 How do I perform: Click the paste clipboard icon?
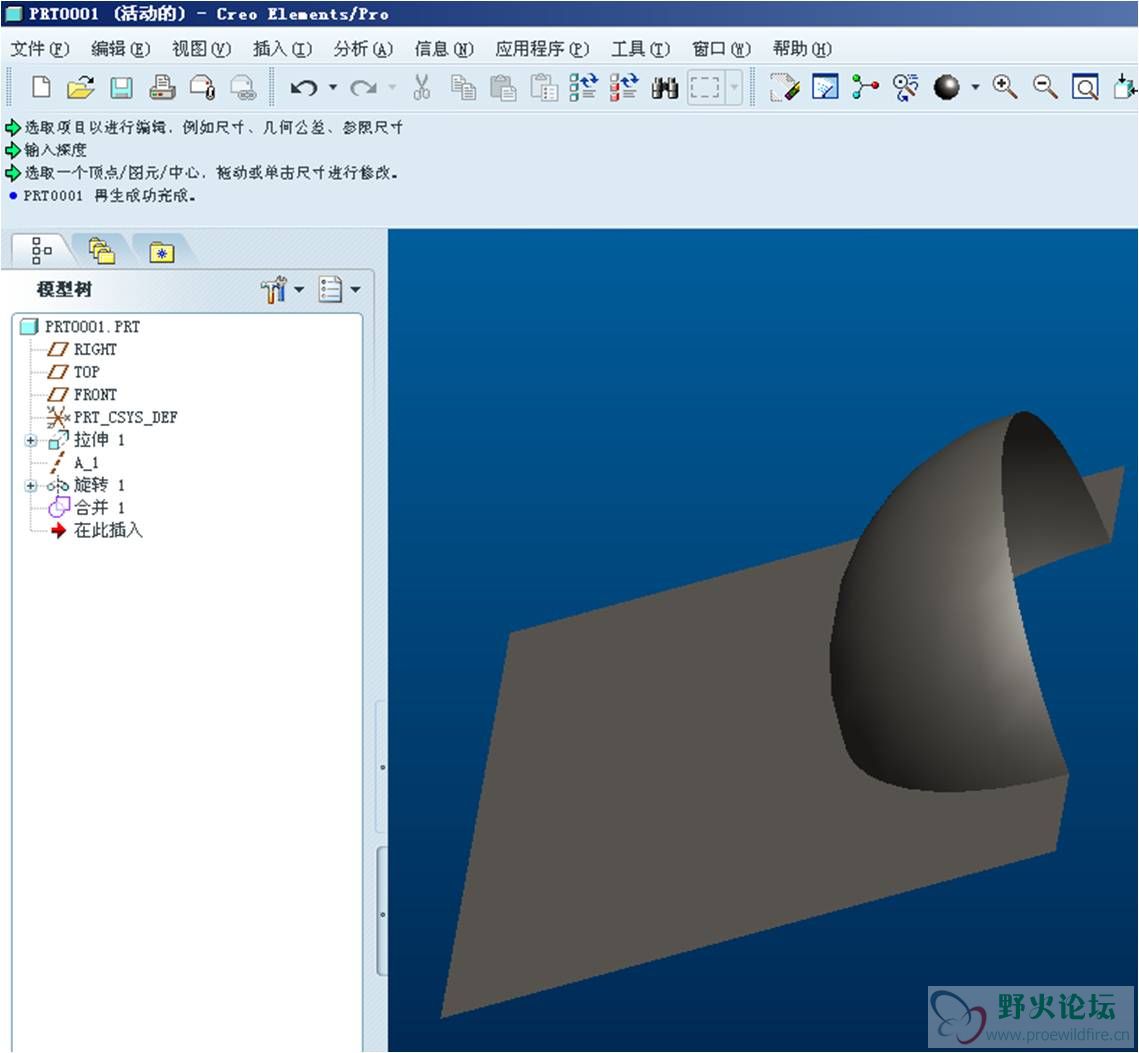503,88
